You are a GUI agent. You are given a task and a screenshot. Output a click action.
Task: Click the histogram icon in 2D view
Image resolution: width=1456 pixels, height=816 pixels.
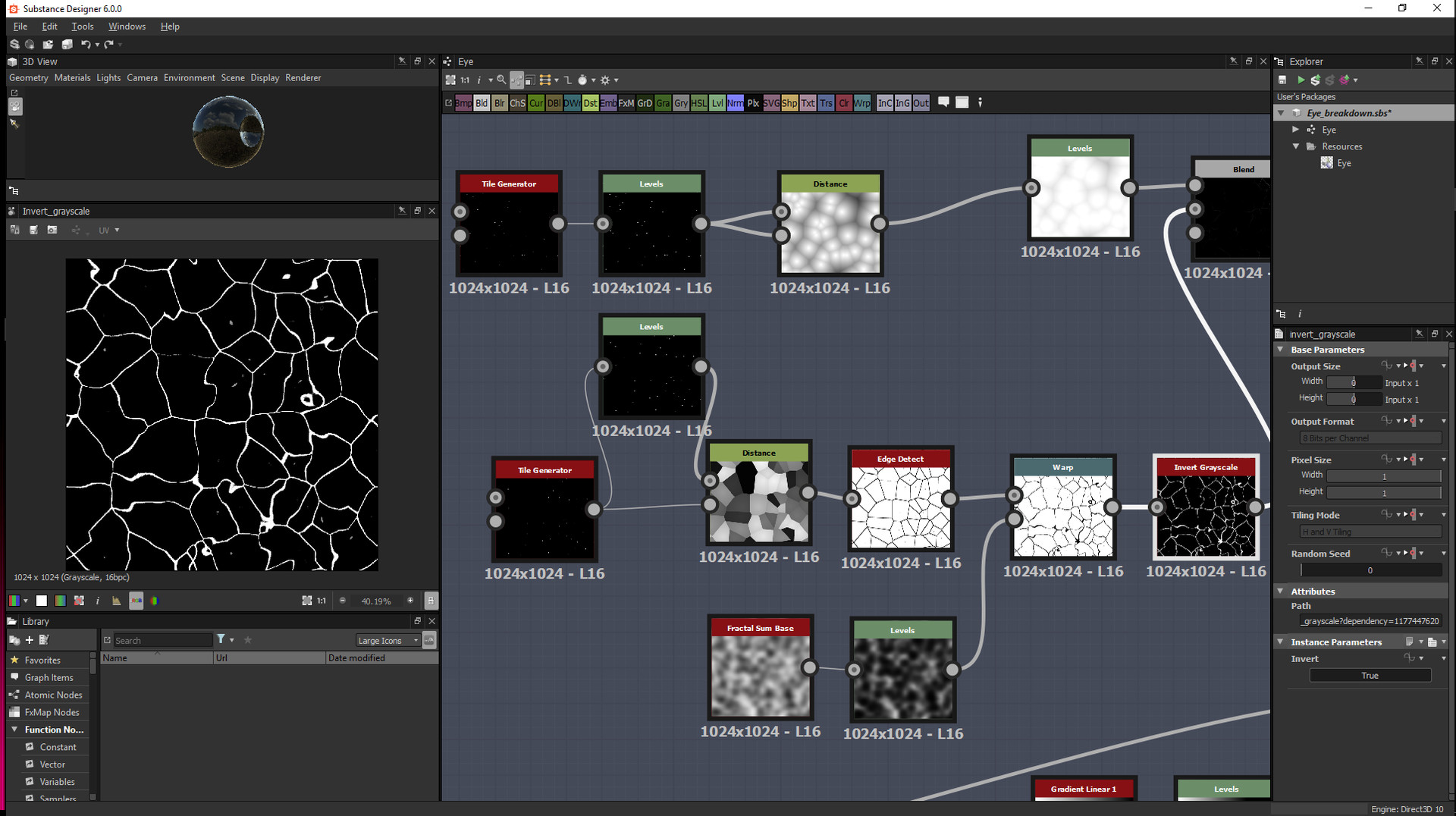pos(116,601)
